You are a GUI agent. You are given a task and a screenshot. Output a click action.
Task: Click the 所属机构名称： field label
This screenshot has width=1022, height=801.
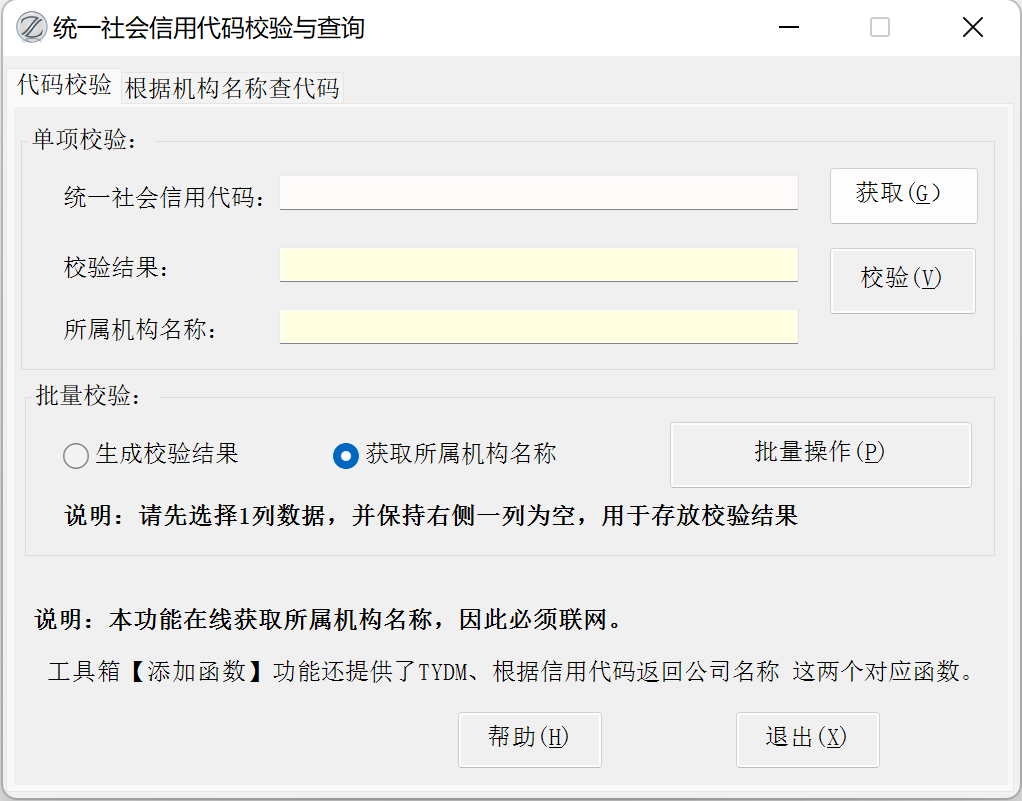141,330
